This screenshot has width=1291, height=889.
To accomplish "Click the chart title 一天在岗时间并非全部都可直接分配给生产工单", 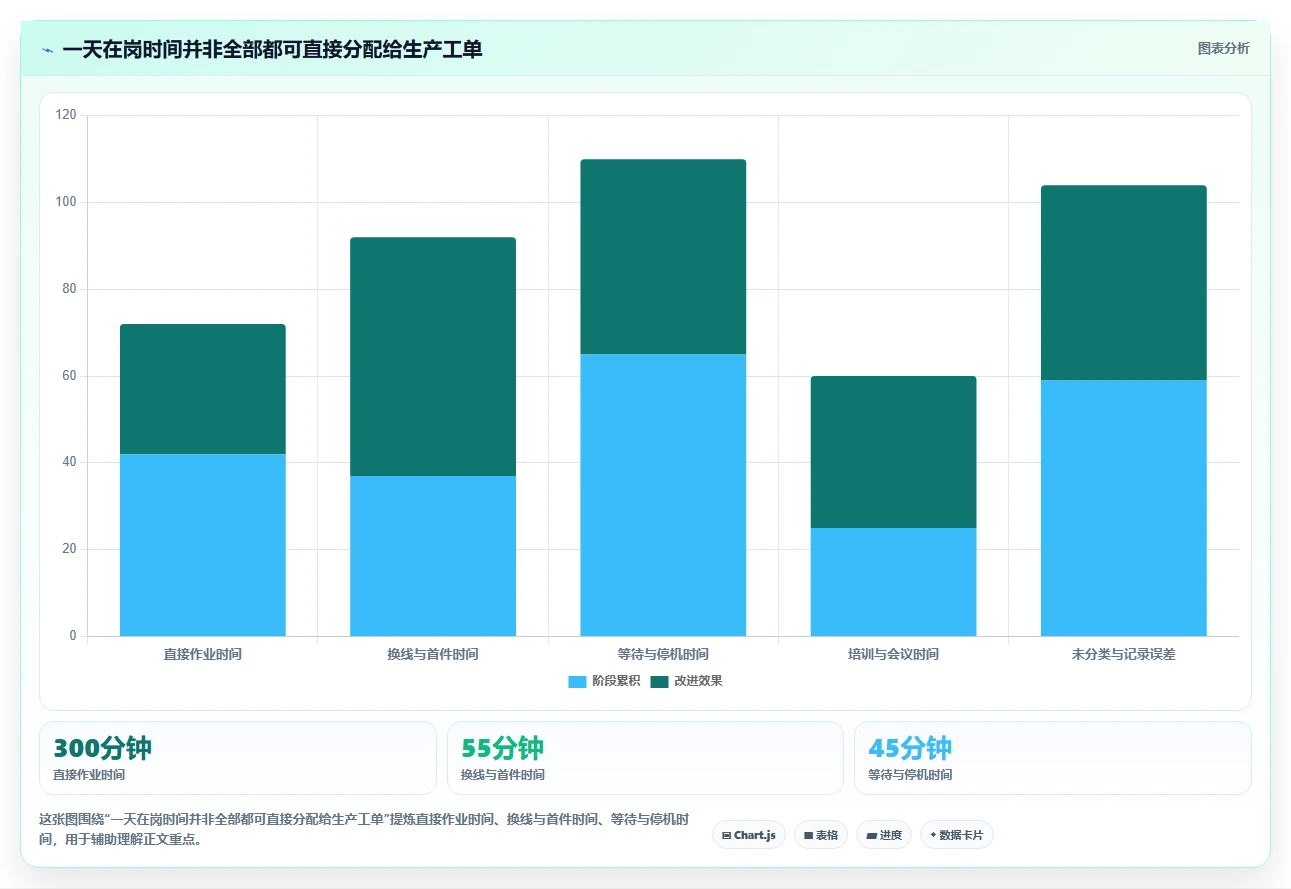I will [x=272, y=49].
